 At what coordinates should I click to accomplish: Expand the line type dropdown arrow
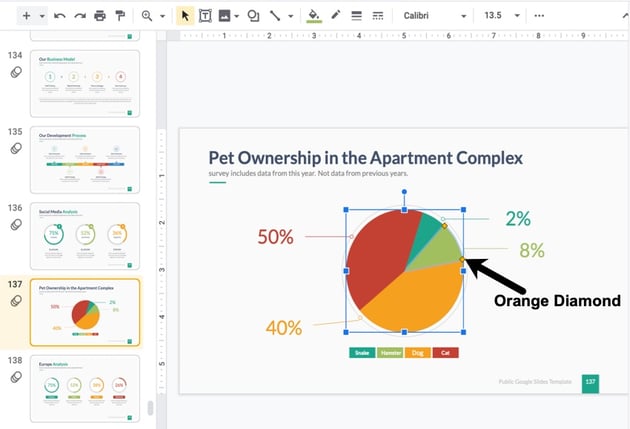pos(290,16)
